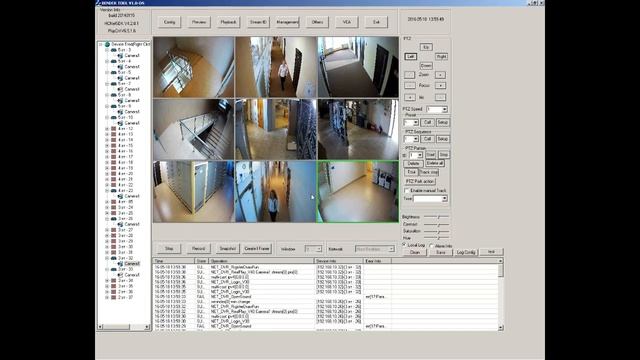Start recording with the Record button

pos(198,249)
